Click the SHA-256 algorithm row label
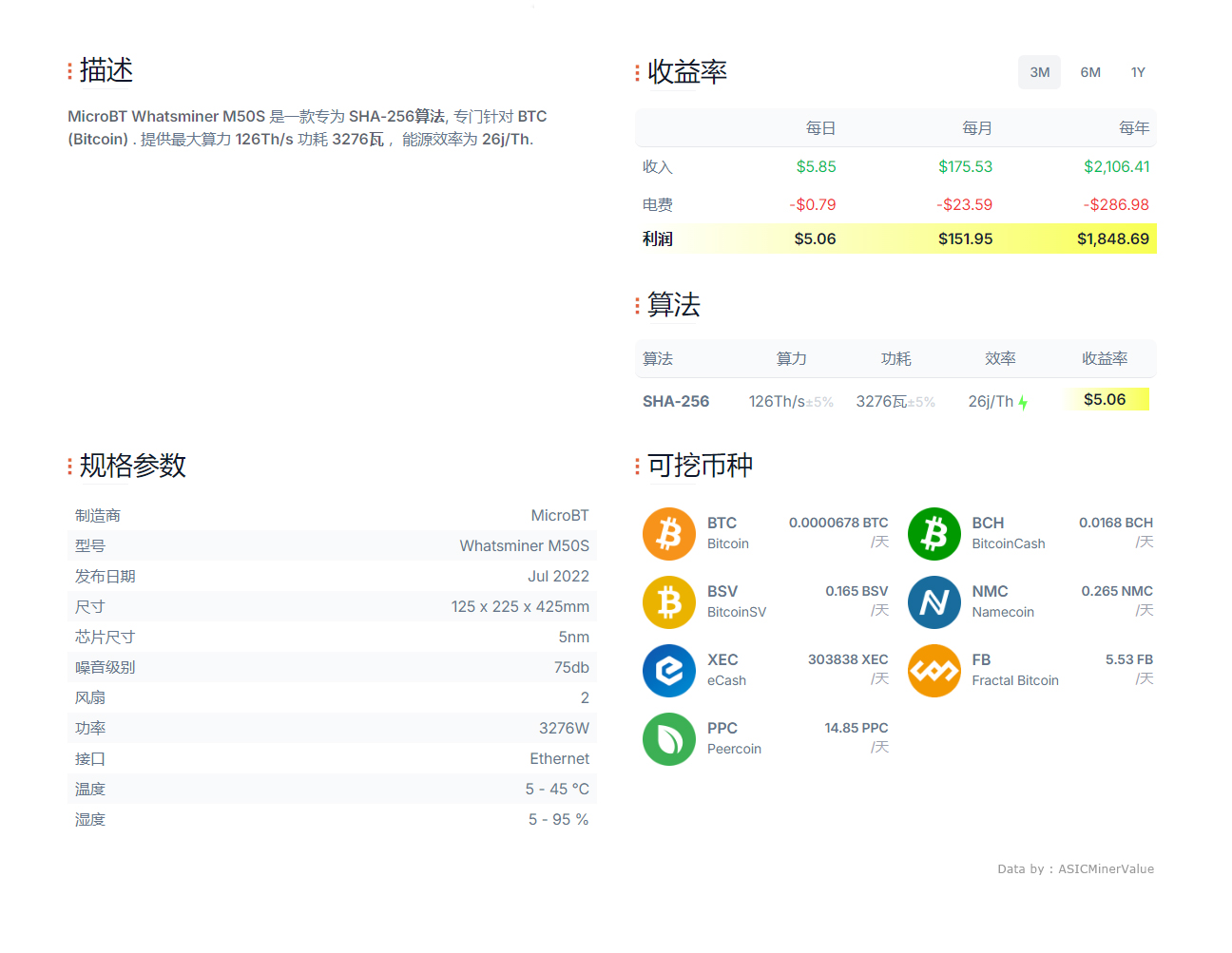1232x953 pixels. (676, 401)
